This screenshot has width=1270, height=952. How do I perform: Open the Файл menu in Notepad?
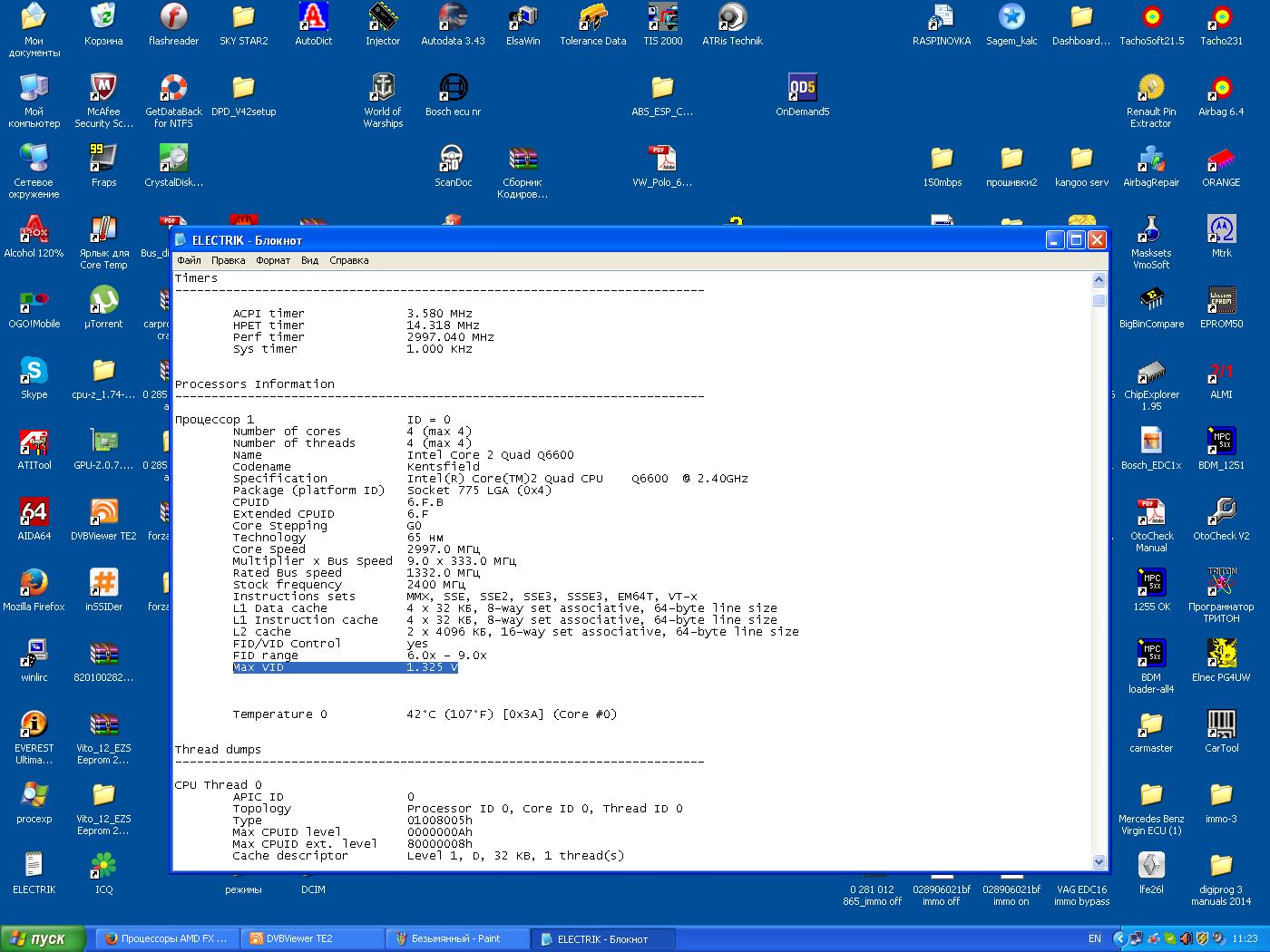189,260
